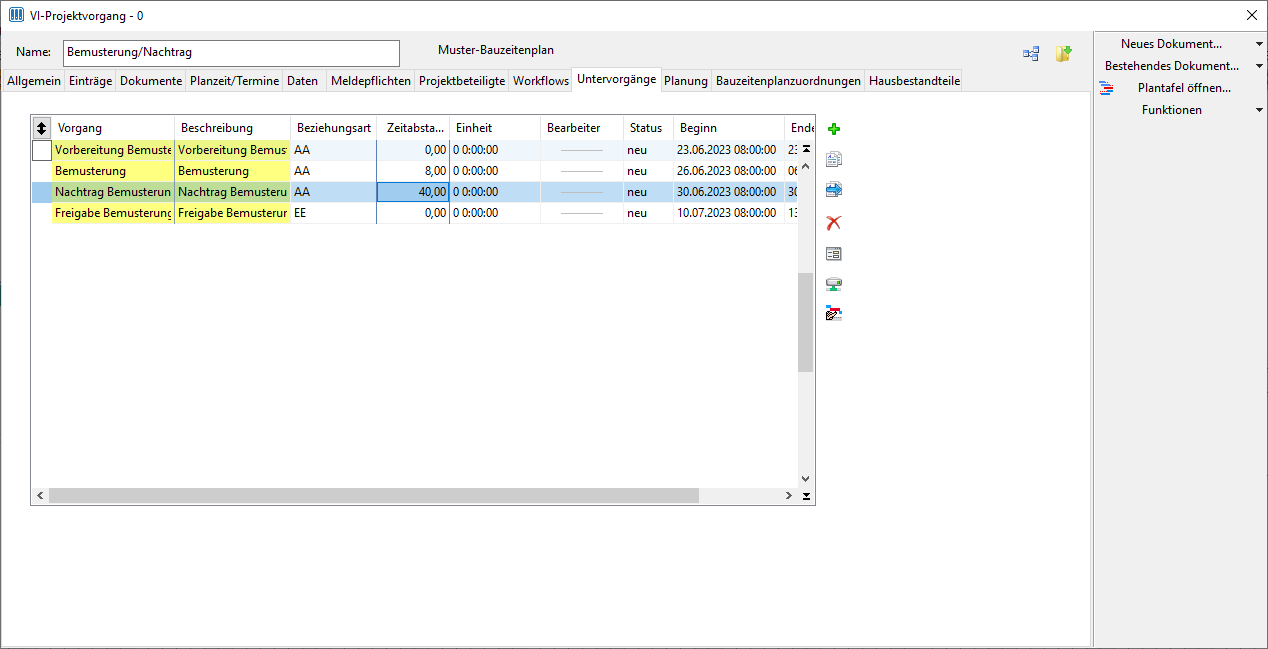Open the Dokumente tab
Screen dimensions: 1268x649
coord(151,81)
